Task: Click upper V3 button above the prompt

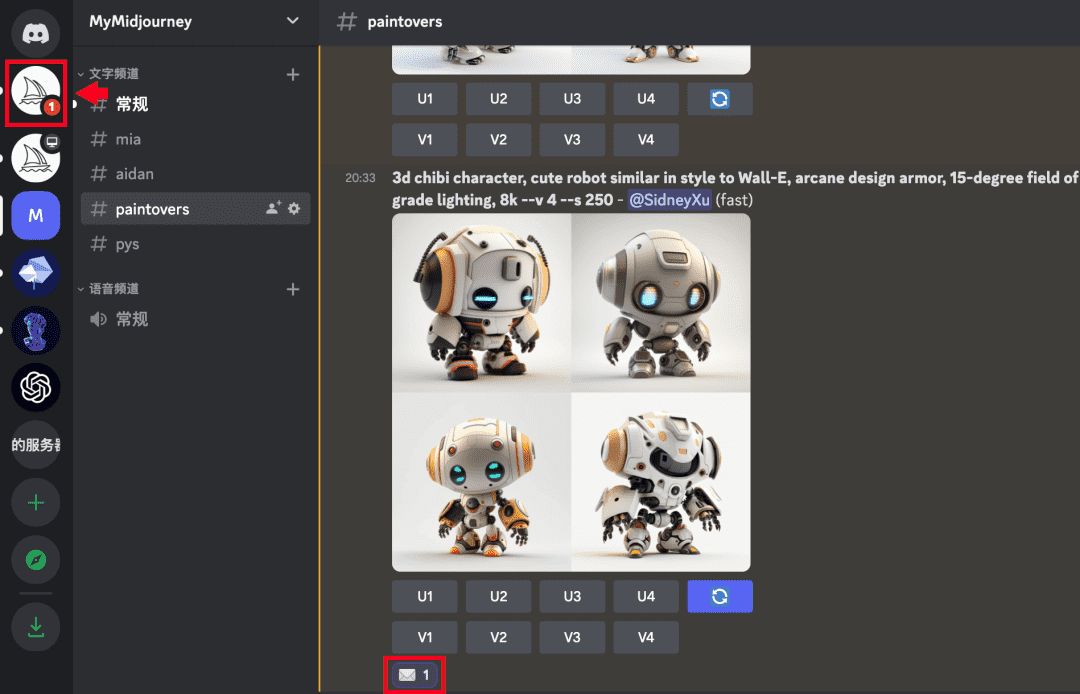Action: coord(572,140)
